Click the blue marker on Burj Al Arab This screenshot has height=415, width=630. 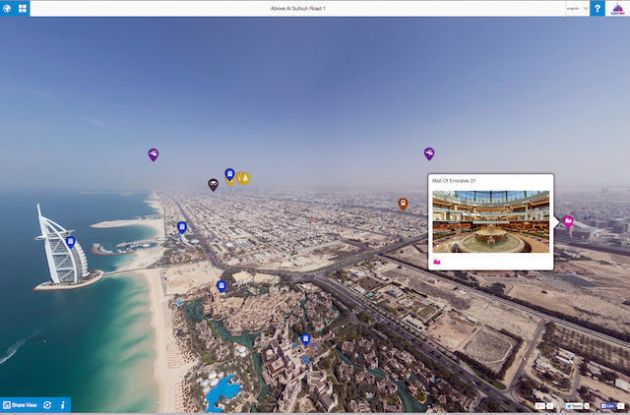[x=70, y=242]
